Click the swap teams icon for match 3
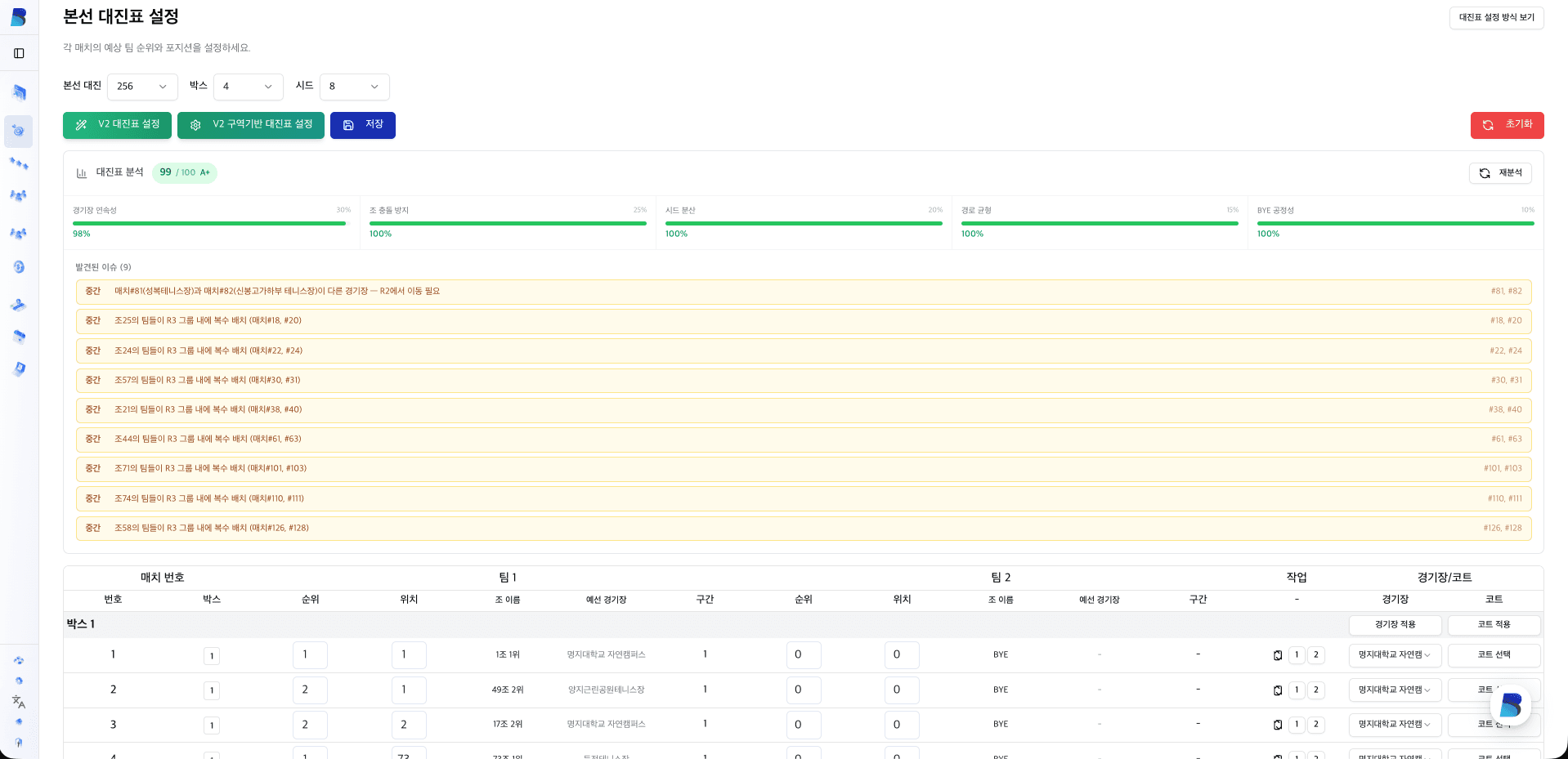Image resolution: width=1568 pixels, height=759 pixels. (x=1278, y=725)
